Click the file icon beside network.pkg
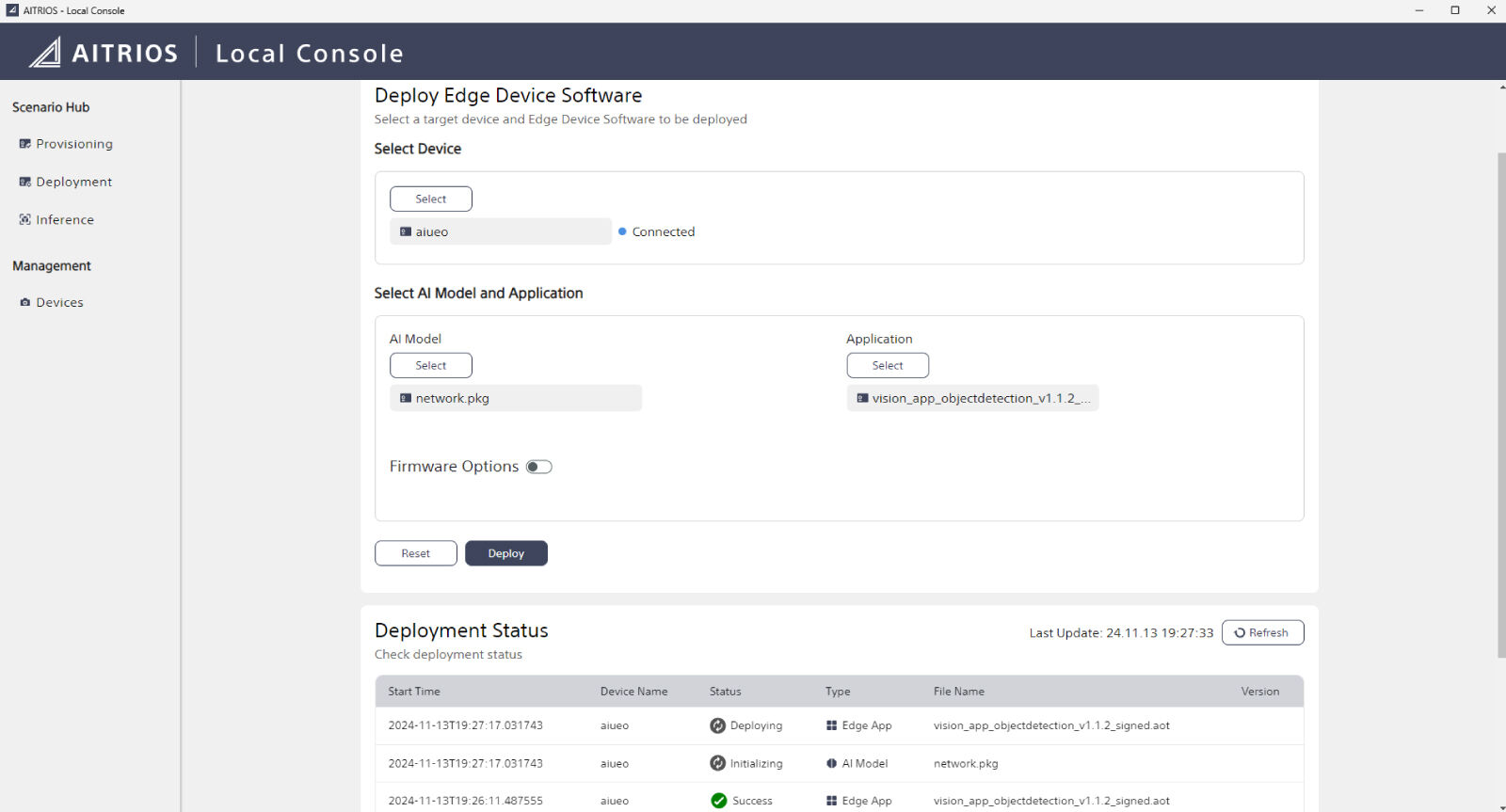Screen dimensions: 1506x812 tap(406, 398)
